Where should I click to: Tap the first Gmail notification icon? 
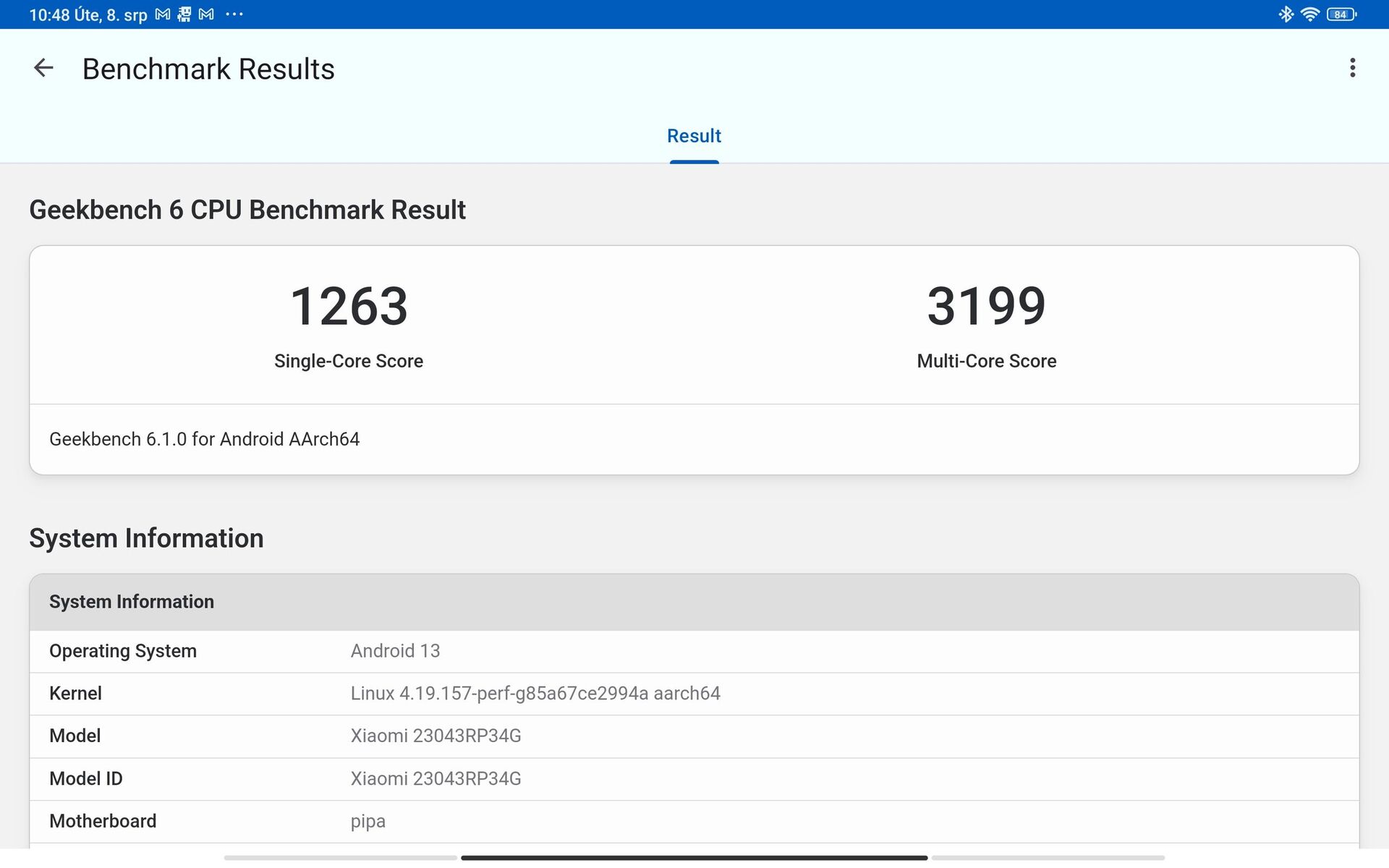(x=163, y=14)
